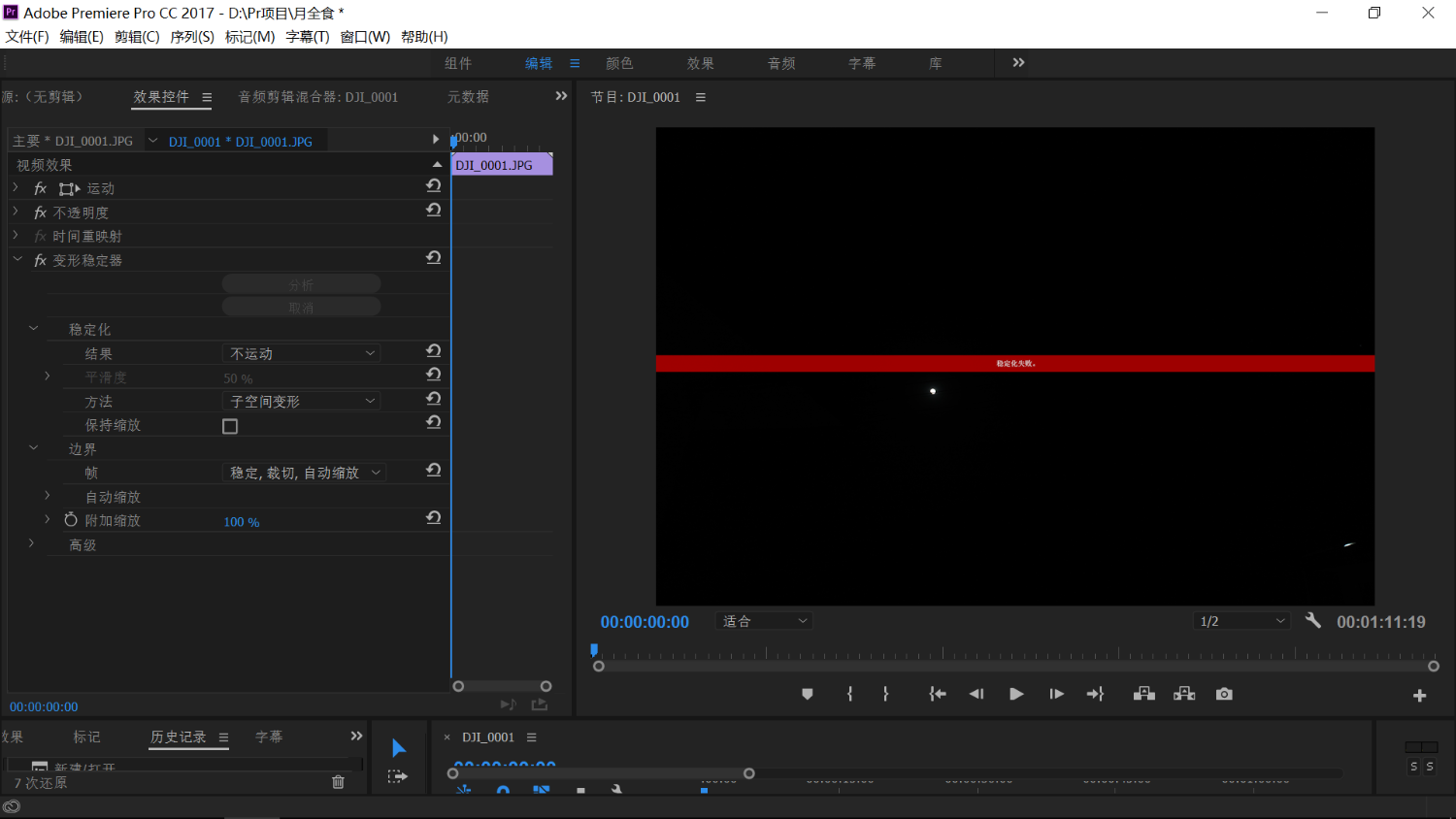Image resolution: width=1456 pixels, height=819 pixels.
Task: Close the DJI_0001 timeline tab
Action: (447, 737)
